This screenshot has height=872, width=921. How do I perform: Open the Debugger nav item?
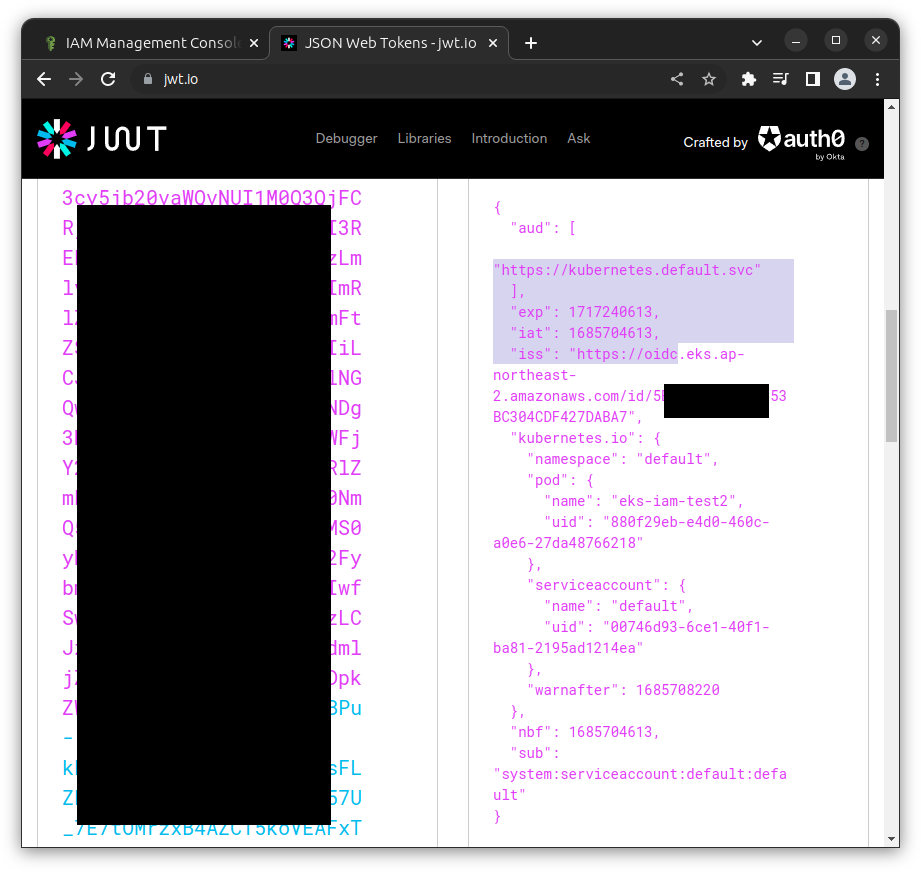pos(347,139)
